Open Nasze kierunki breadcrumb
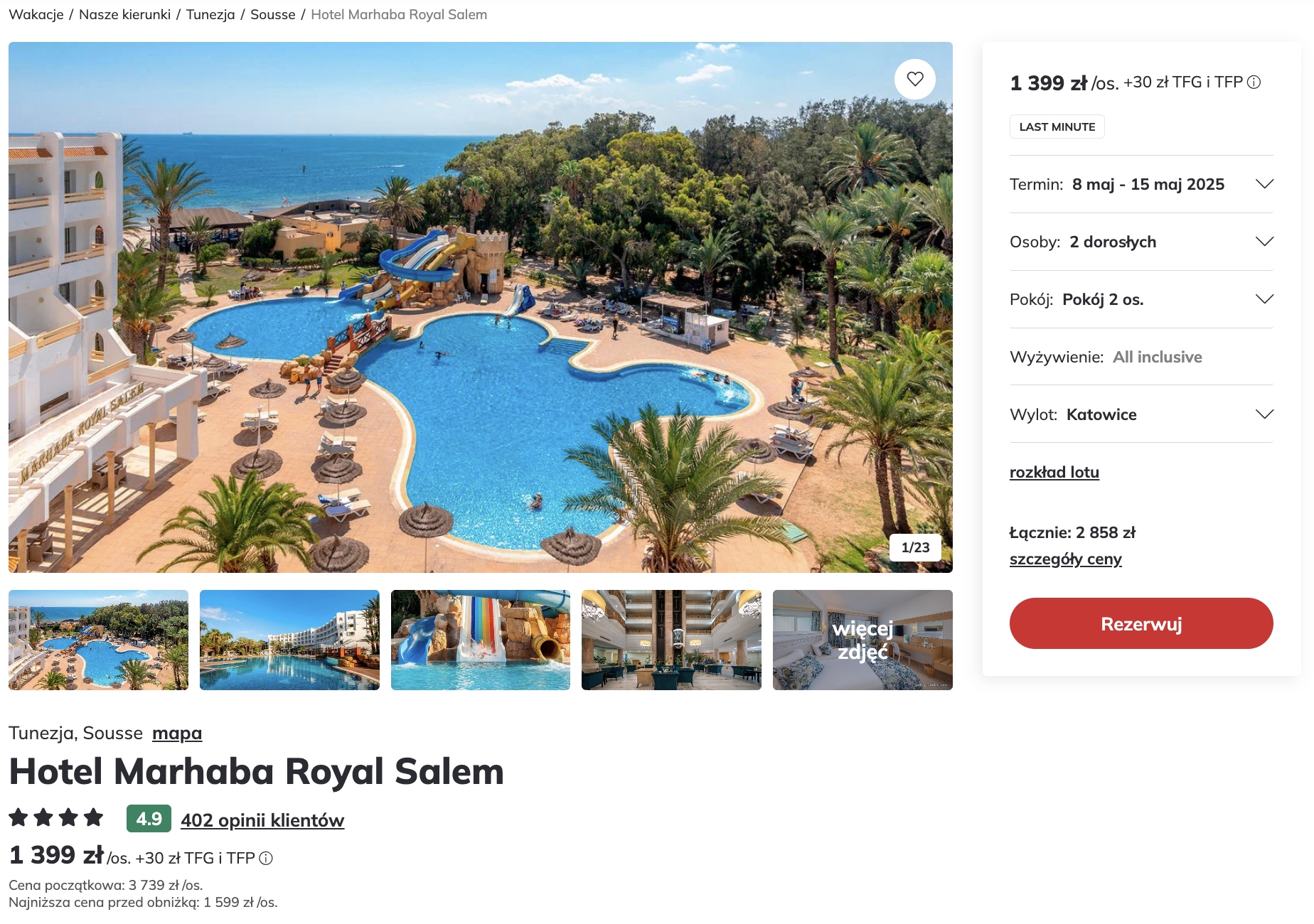1314x924 pixels. (x=124, y=14)
